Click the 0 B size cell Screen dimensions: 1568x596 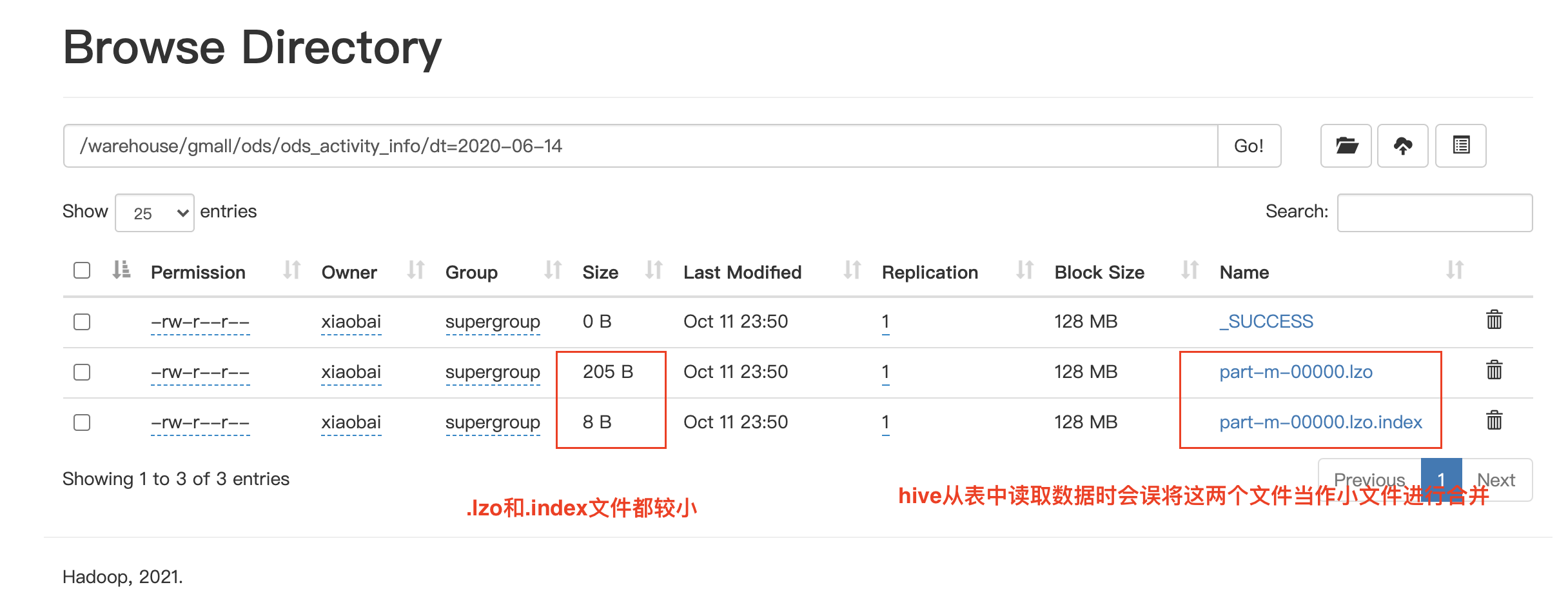[597, 321]
